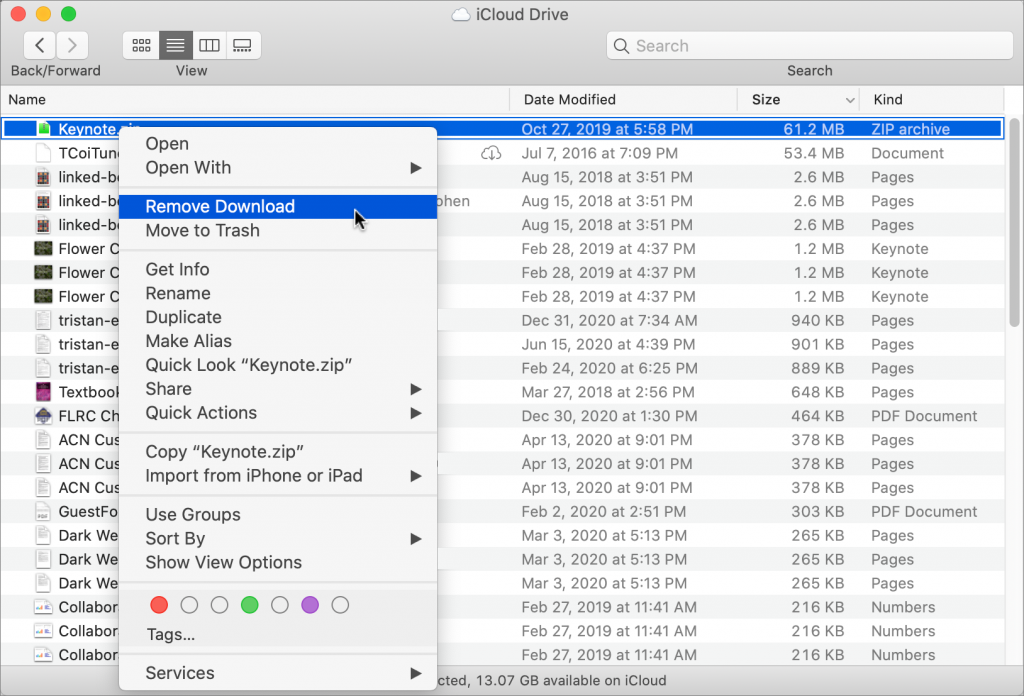Select the empty tag circle before green
This screenshot has height=696, width=1024.
pos(219,605)
